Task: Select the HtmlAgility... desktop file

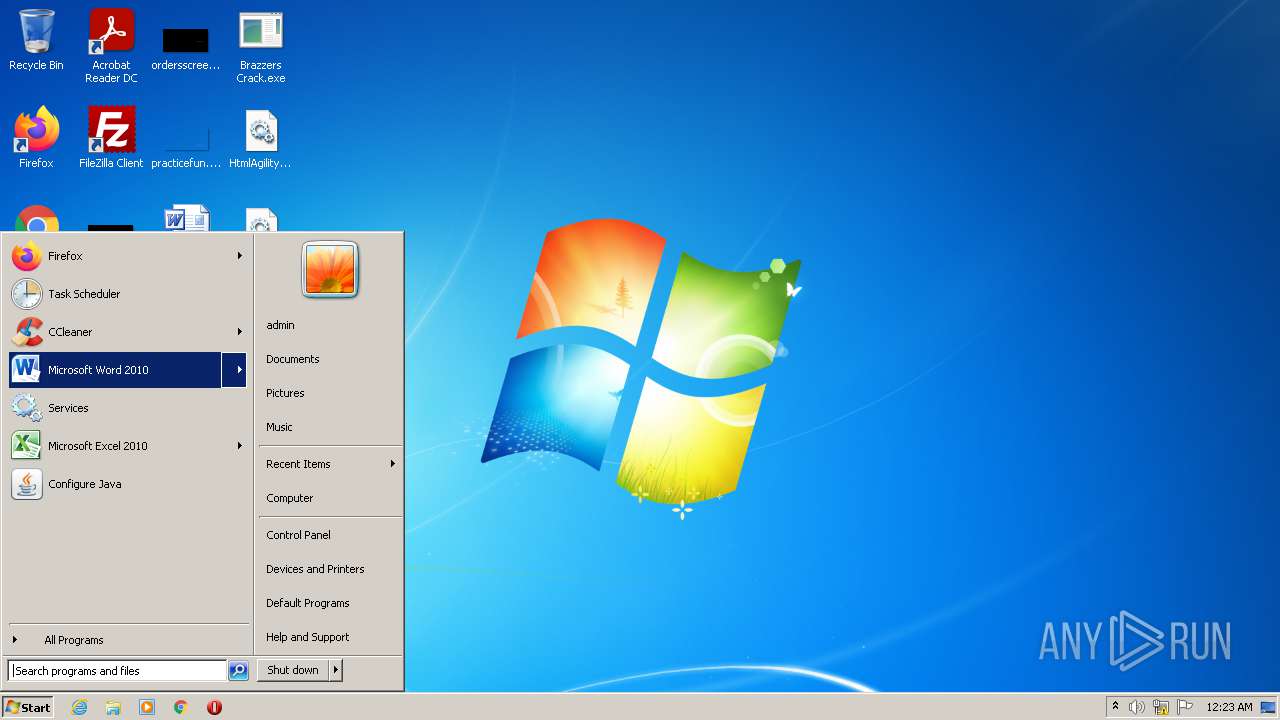Action: pyautogui.click(x=261, y=138)
